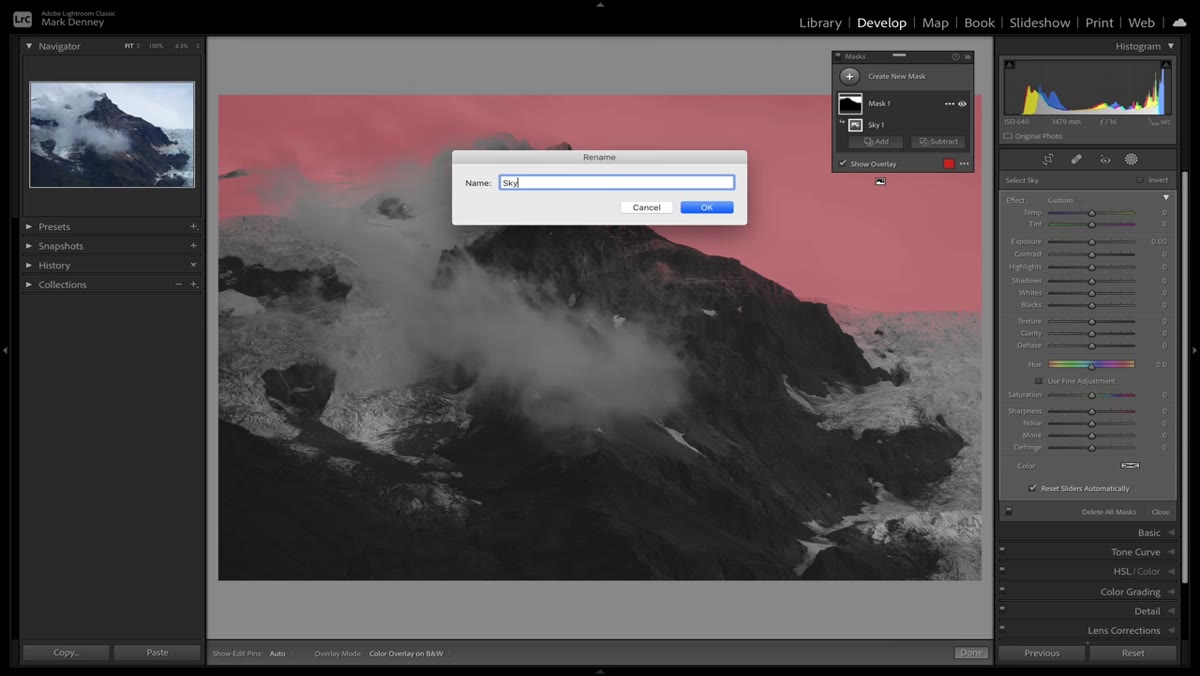Confirm rename with the OK button
The height and width of the screenshot is (676, 1200).
click(x=707, y=207)
